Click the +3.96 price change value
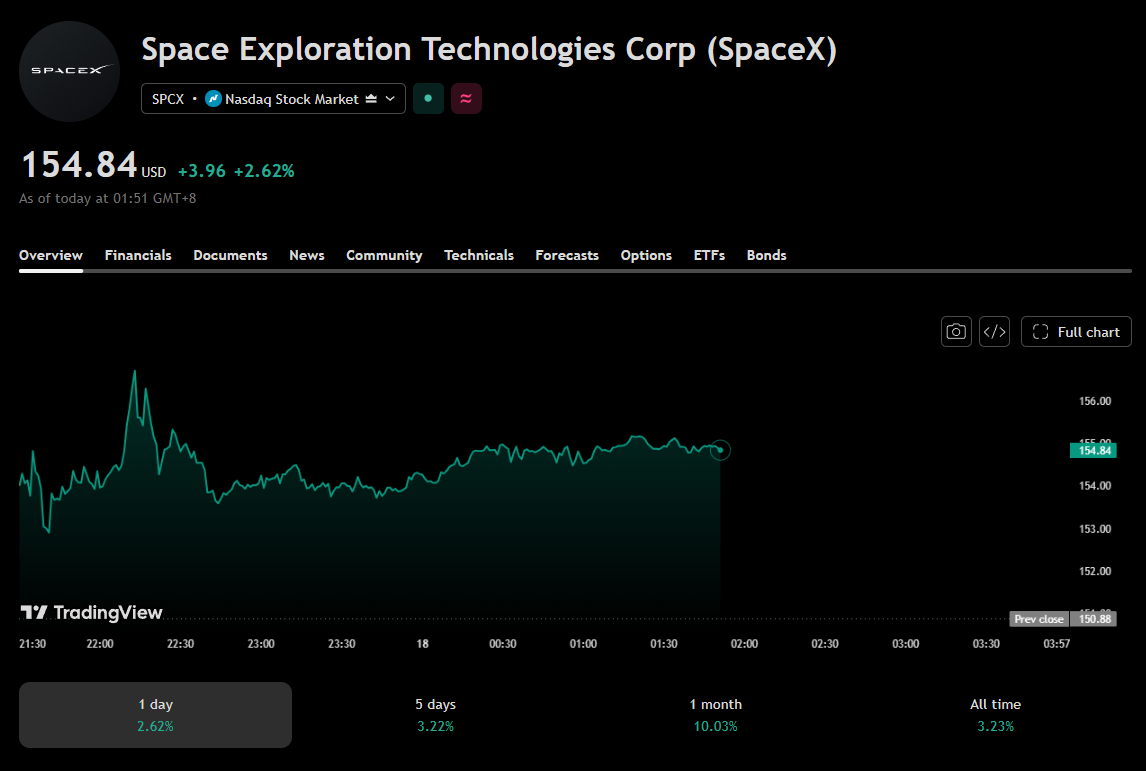Screen dimensions: 1146x771 coord(202,171)
